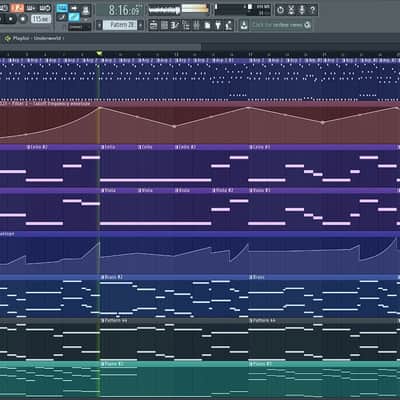Click the oscilloscope waveform display
400x400 pixels.
164,10
